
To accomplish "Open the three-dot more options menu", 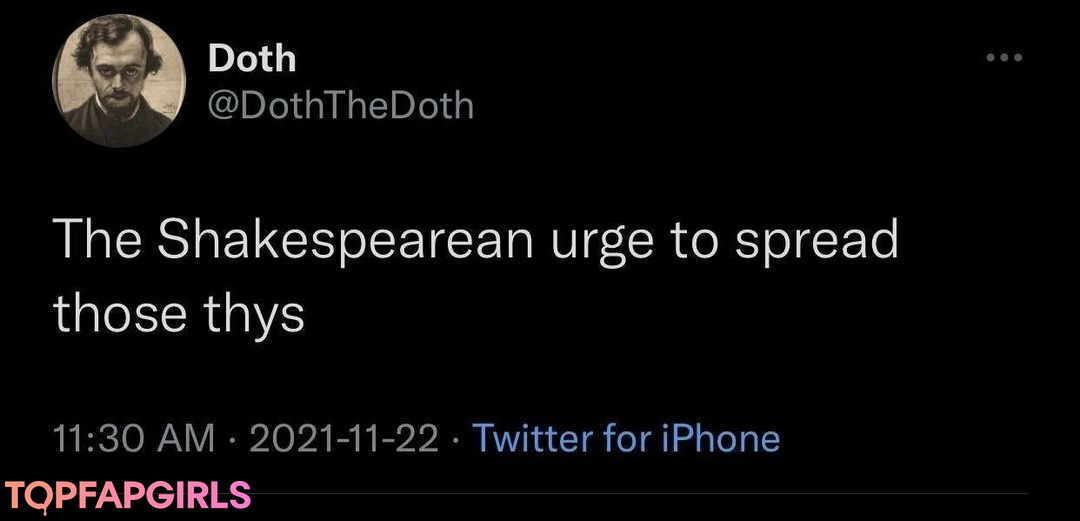I will pos(1004,58).
